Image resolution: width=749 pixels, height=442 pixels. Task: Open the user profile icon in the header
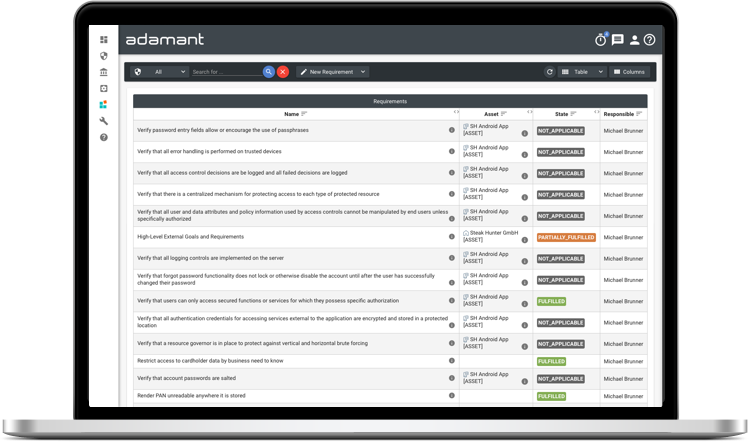[x=634, y=40]
